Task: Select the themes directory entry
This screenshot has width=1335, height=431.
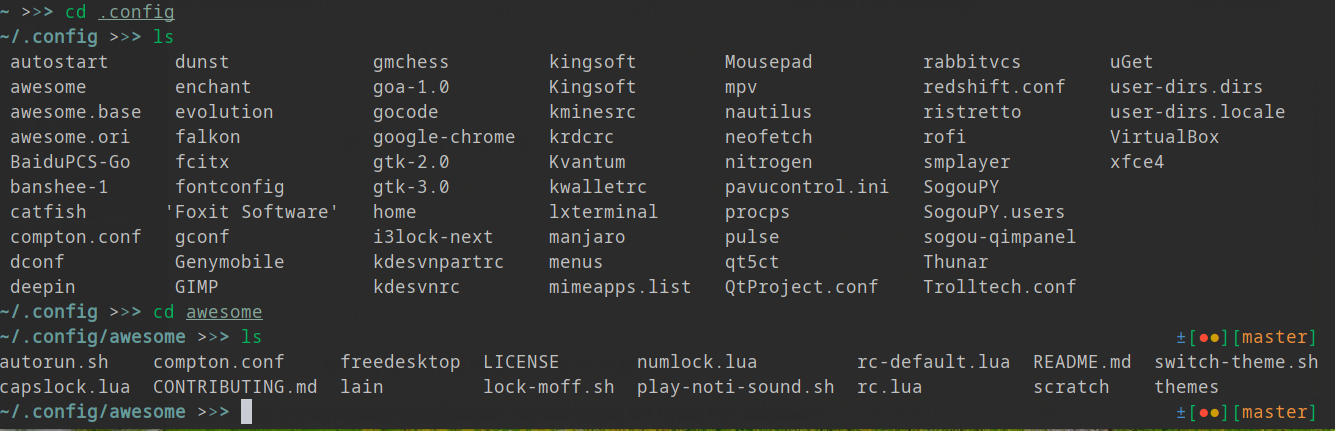Action: click(x=1186, y=387)
